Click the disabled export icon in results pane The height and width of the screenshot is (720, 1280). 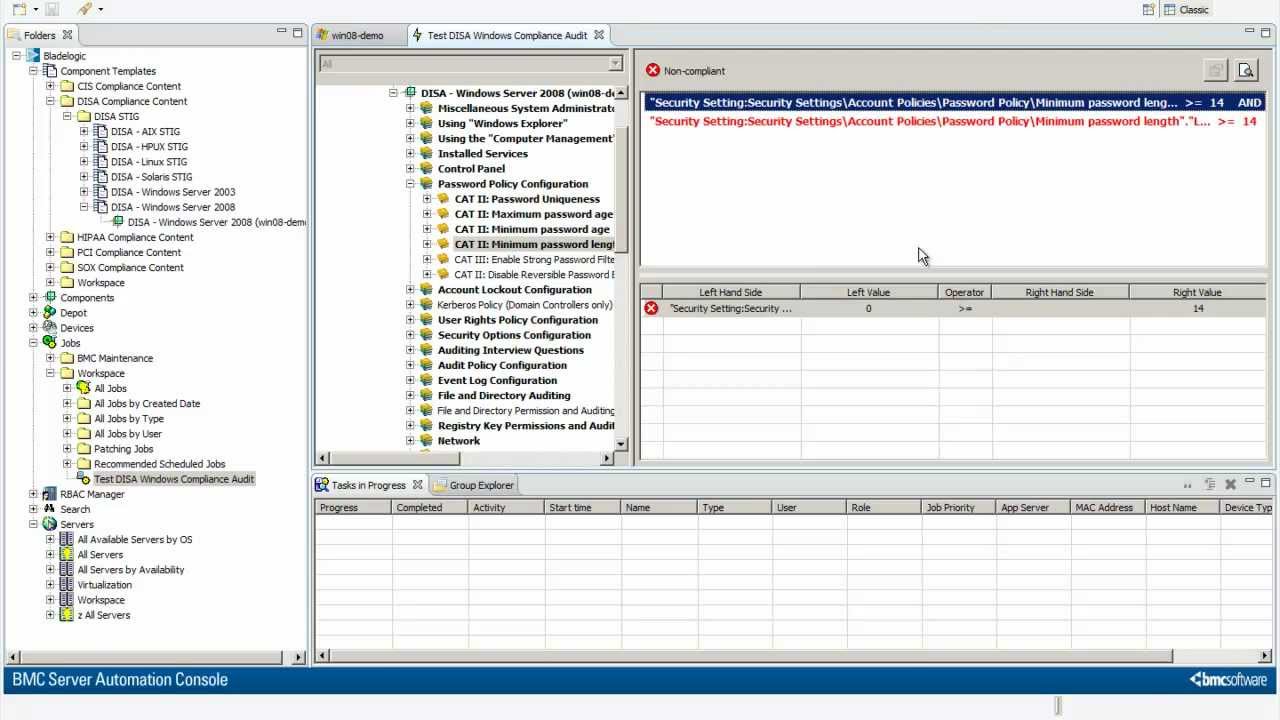pyautogui.click(x=1215, y=70)
